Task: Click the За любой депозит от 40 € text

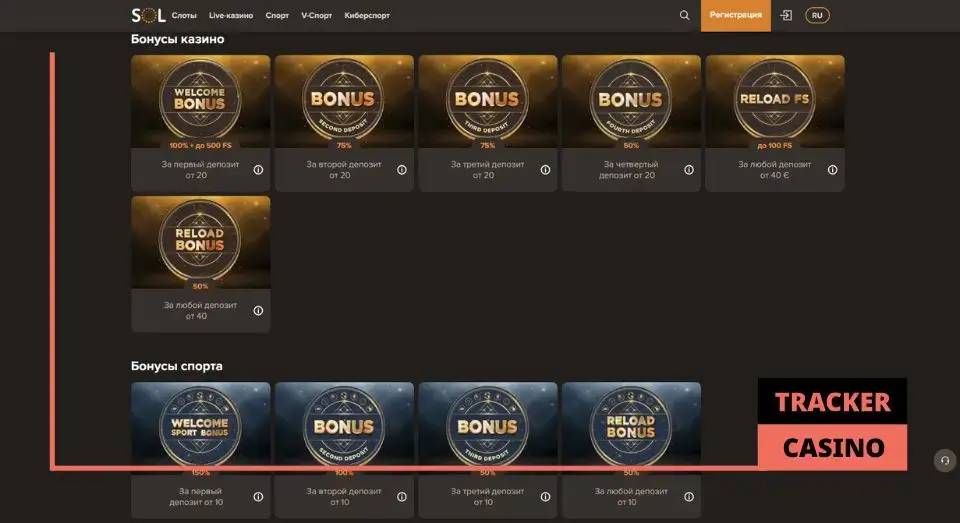Action: coord(774,170)
